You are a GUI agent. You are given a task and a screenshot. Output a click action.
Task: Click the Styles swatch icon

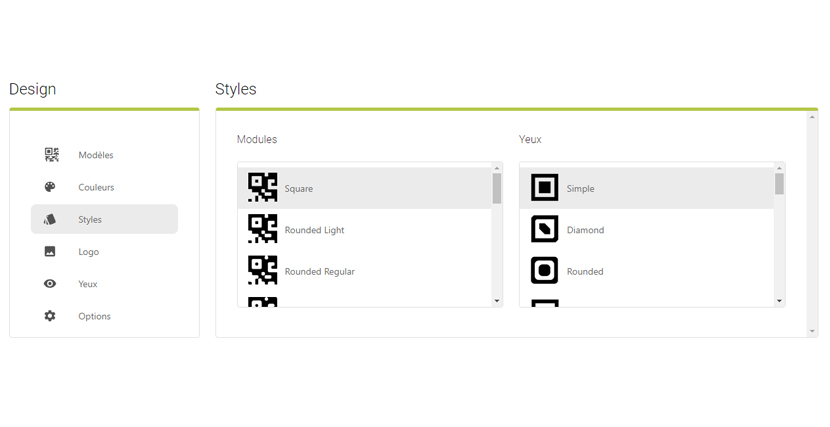pos(50,219)
